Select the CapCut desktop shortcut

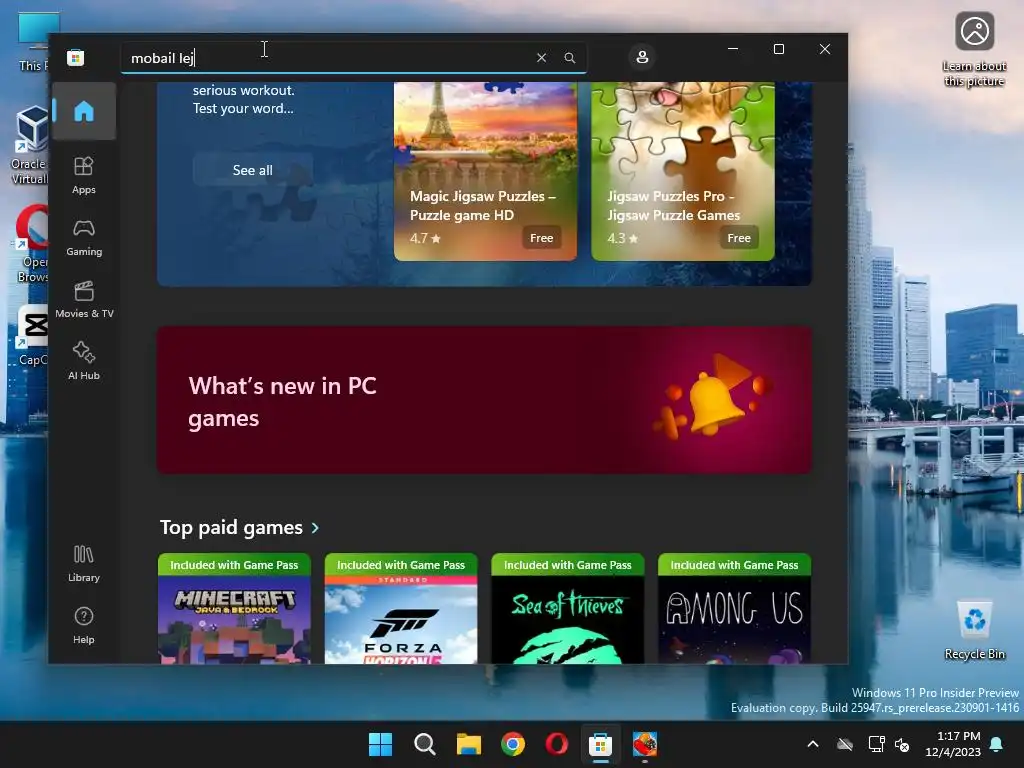click(32, 335)
